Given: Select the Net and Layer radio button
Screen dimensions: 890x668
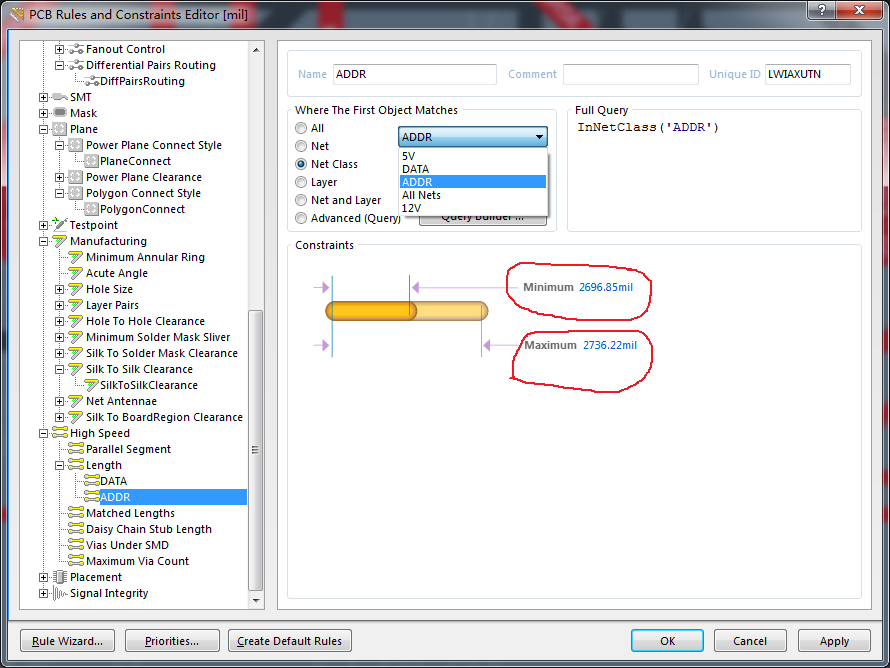Looking at the screenshot, I should pyautogui.click(x=301, y=200).
